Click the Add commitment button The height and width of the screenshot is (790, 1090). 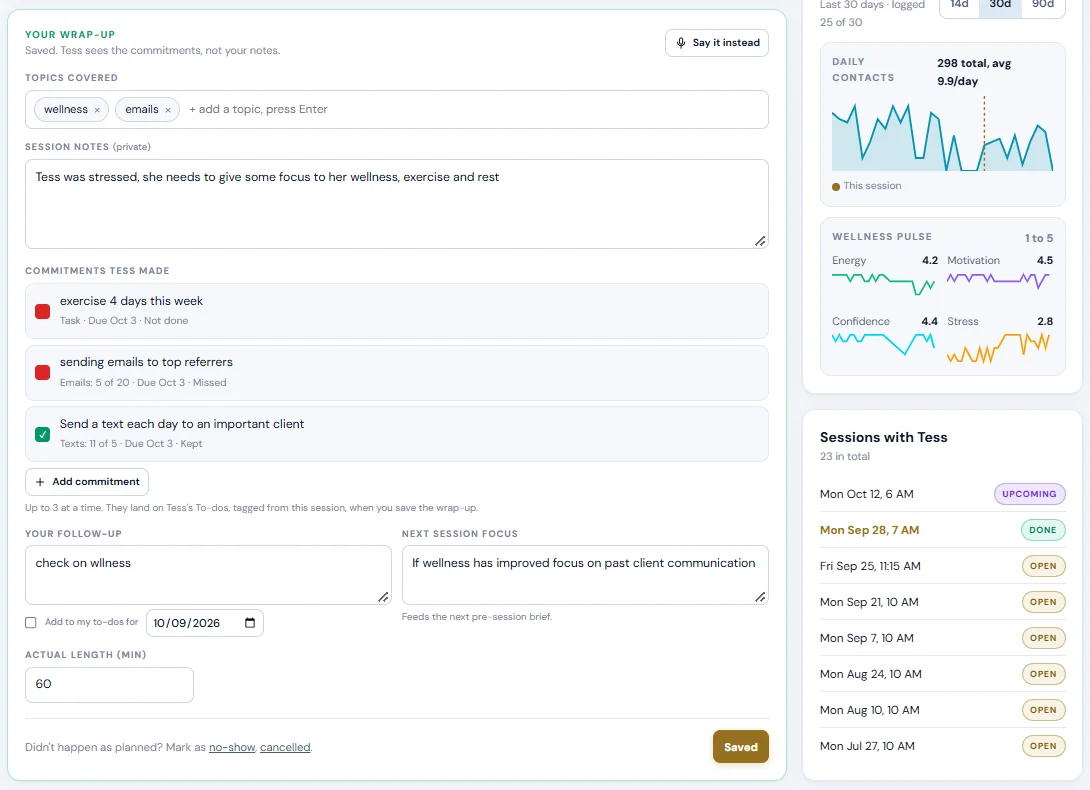tap(87, 482)
